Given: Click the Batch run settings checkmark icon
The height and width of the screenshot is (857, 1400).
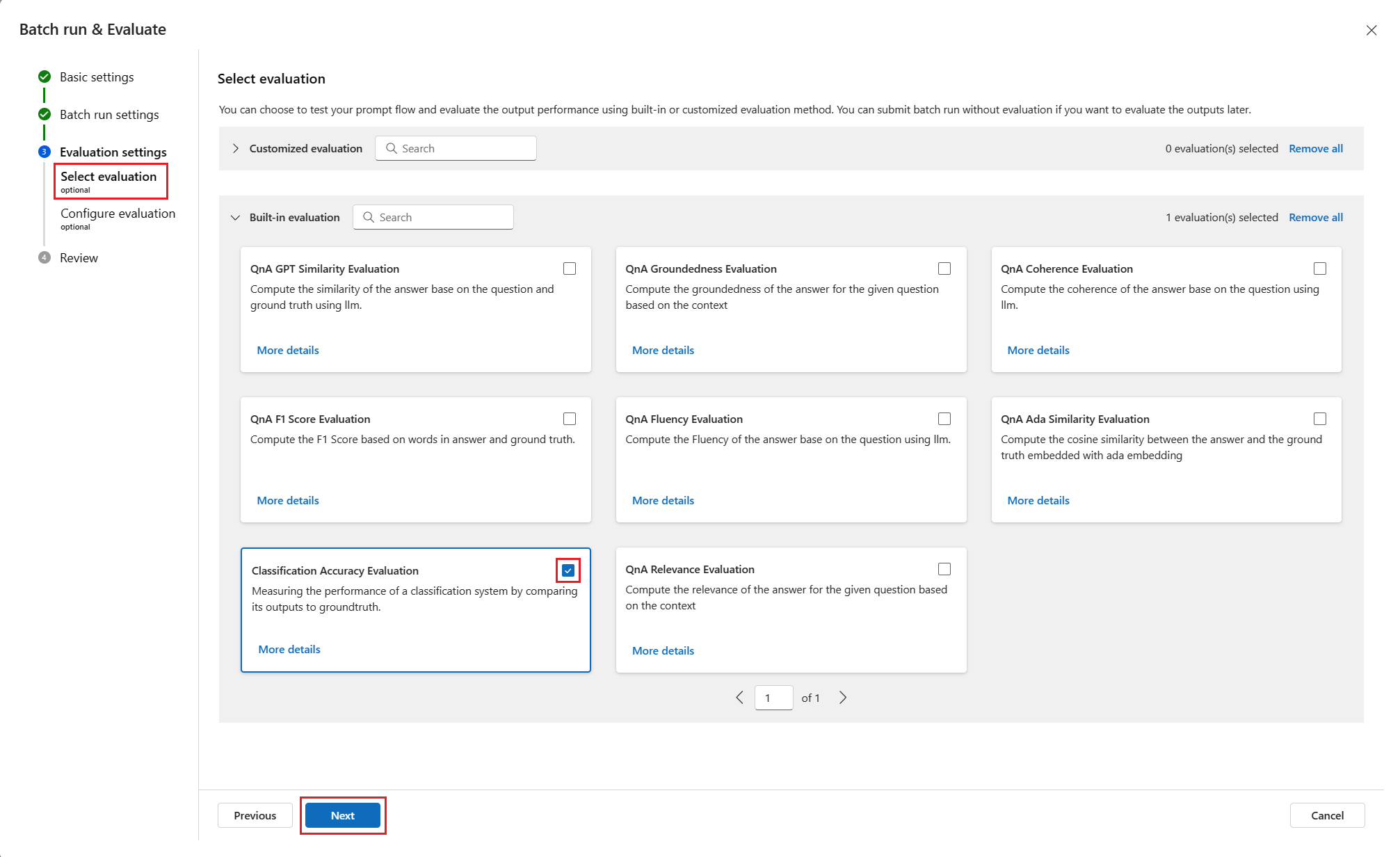Looking at the screenshot, I should pos(45,114).
